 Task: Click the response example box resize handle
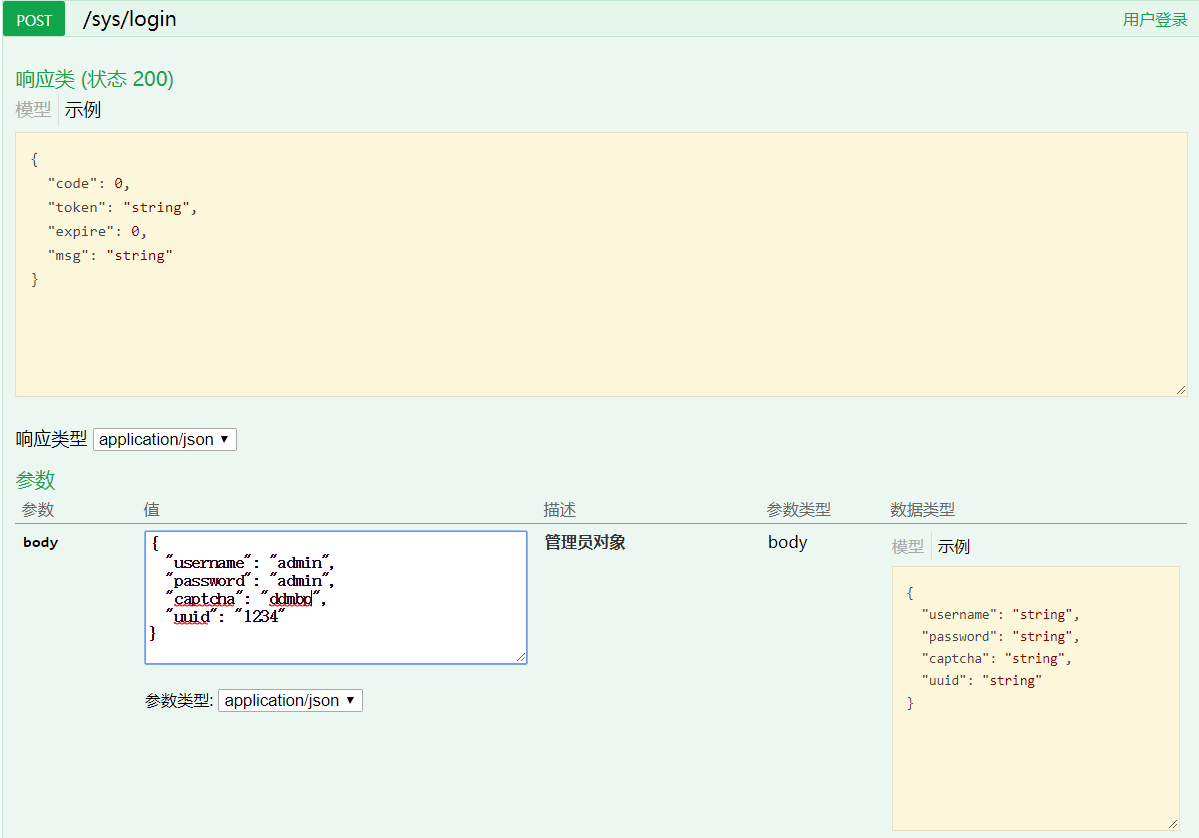click(1181, 390)
